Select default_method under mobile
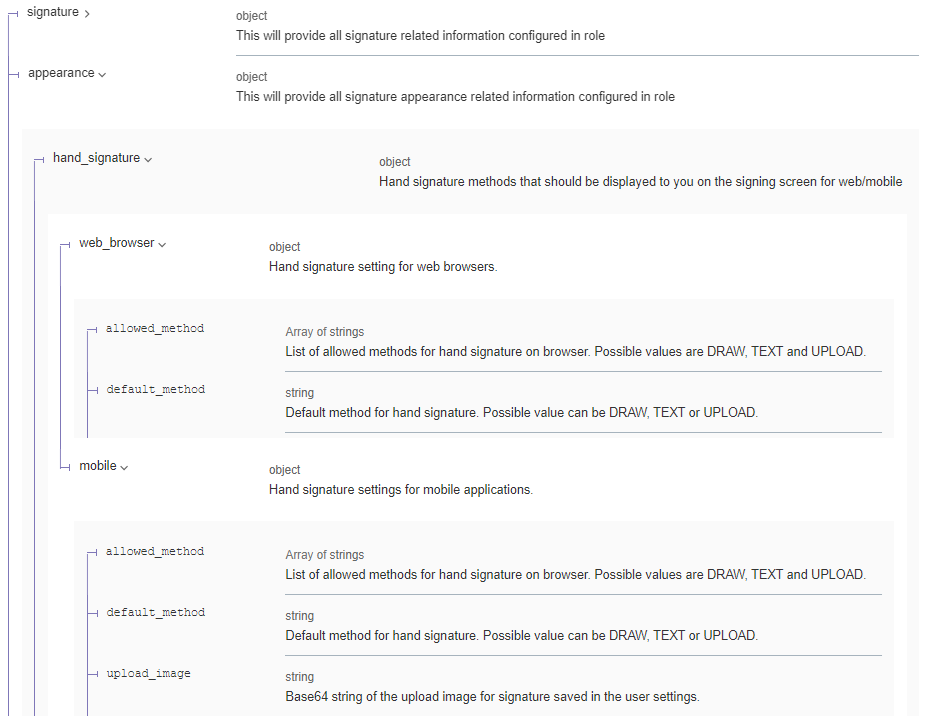Screen dimensions: 928x725 (x=156, y=612)
